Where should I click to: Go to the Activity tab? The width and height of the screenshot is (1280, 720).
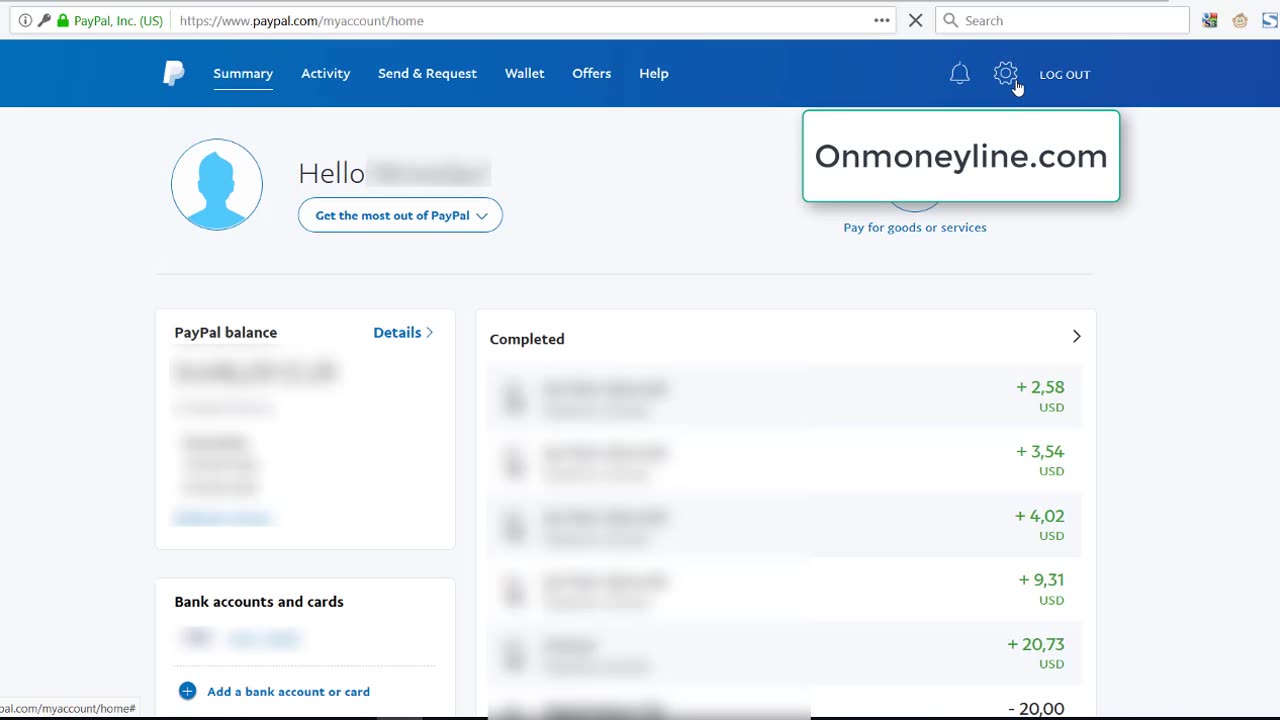[326, 73]
